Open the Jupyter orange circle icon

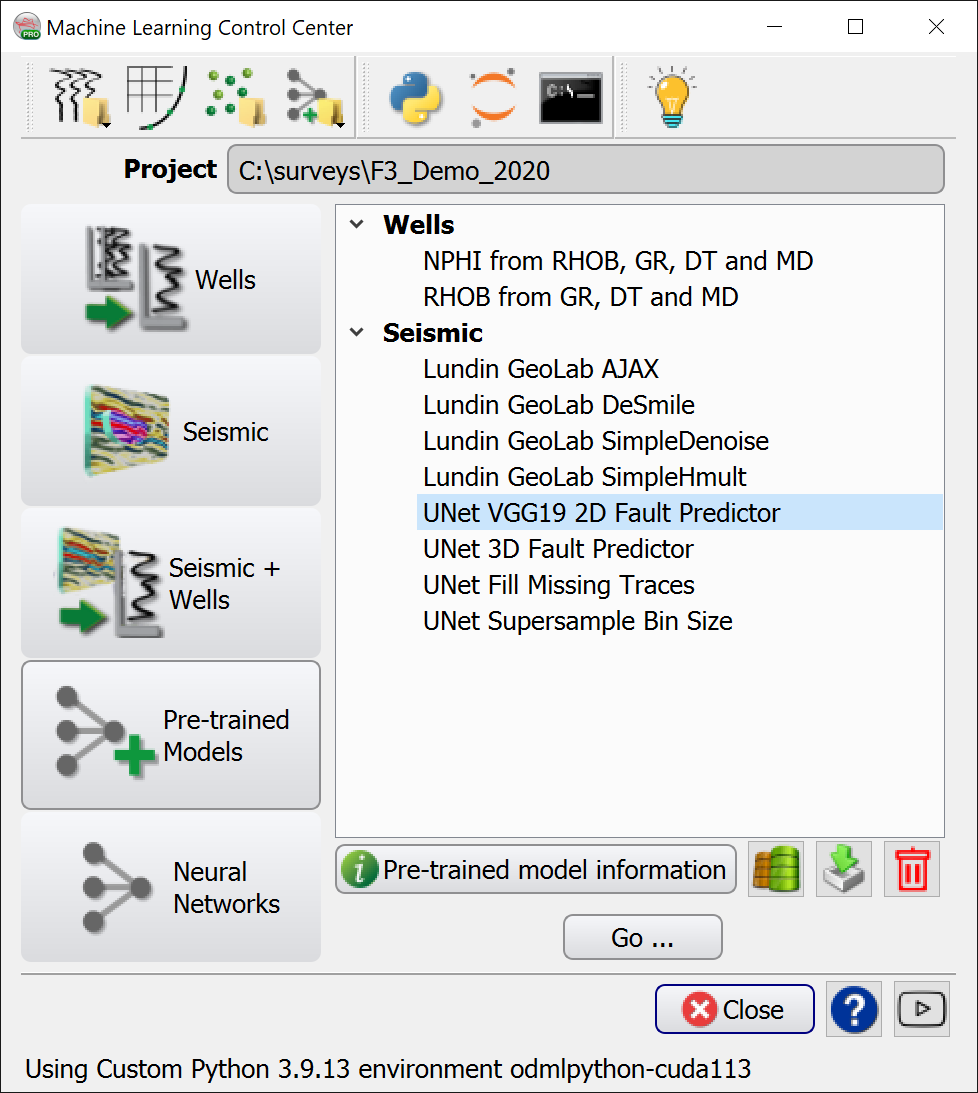493,98
